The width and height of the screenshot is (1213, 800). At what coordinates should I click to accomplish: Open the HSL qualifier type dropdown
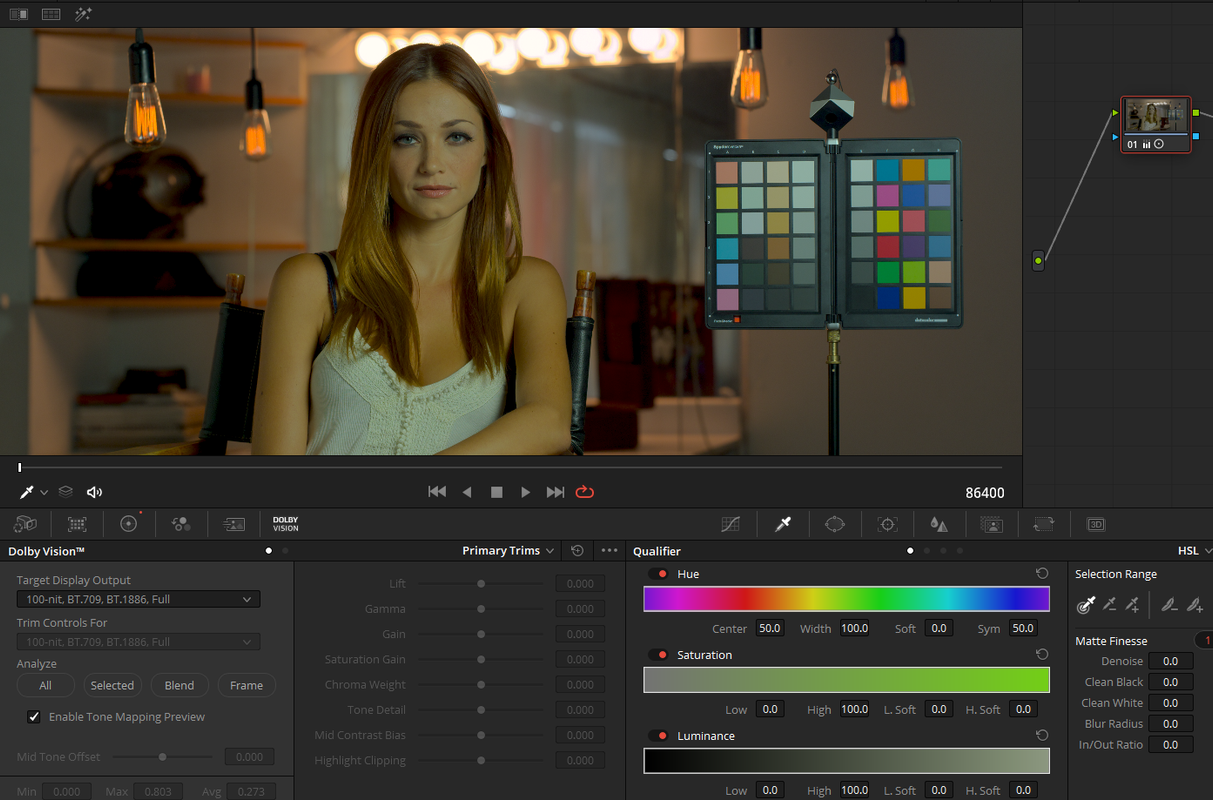coord(1195,551)
